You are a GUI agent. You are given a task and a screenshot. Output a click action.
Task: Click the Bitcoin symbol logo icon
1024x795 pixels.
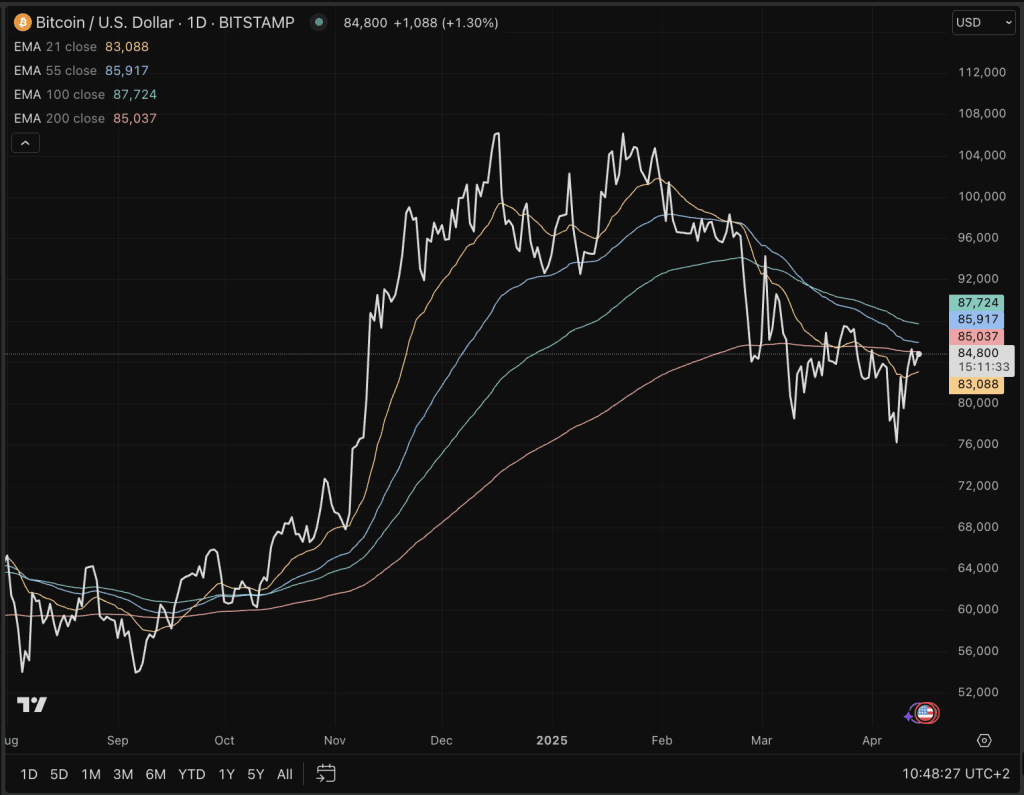click(23, 22)
